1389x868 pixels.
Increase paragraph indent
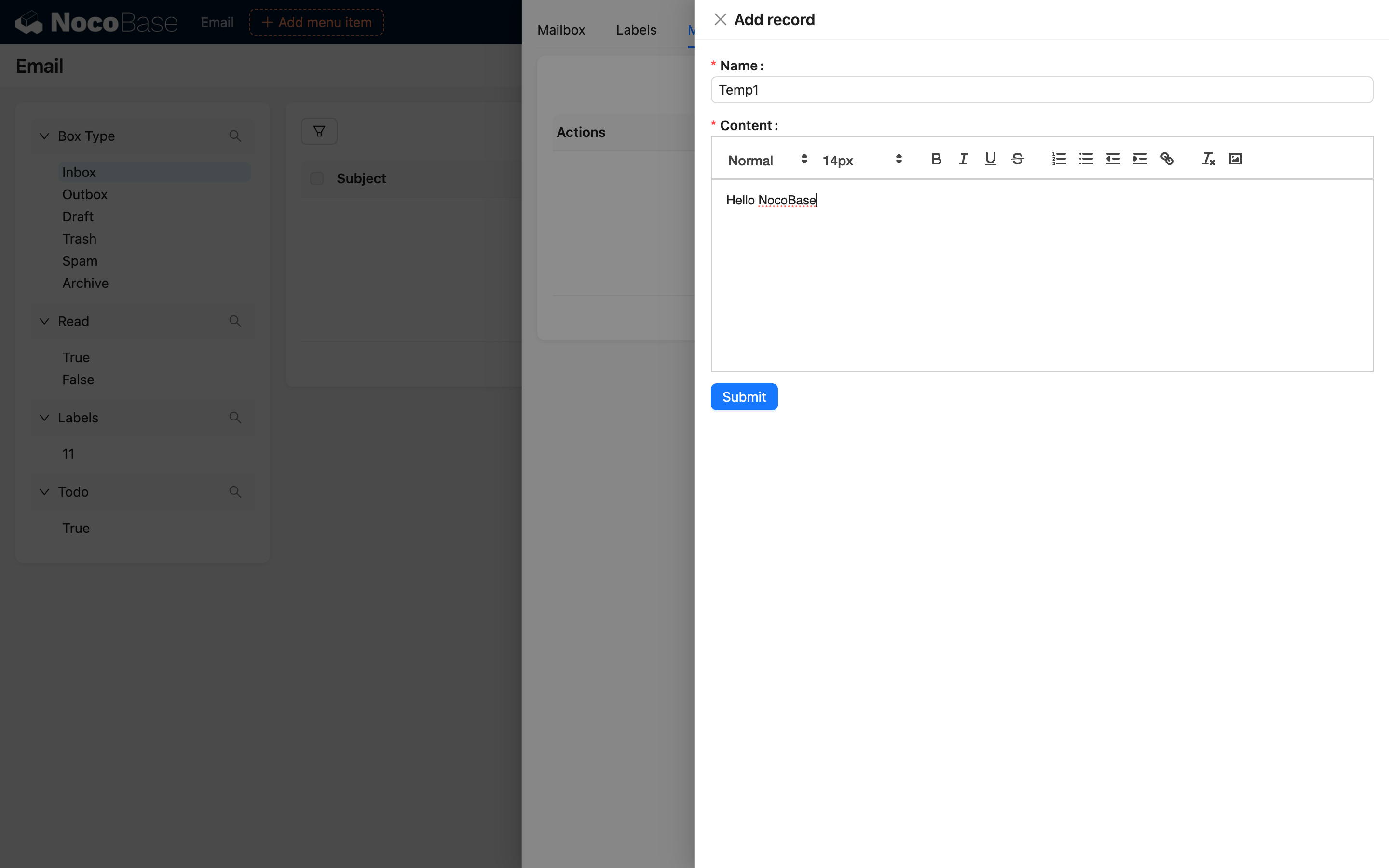click(x=1139, y=159)
